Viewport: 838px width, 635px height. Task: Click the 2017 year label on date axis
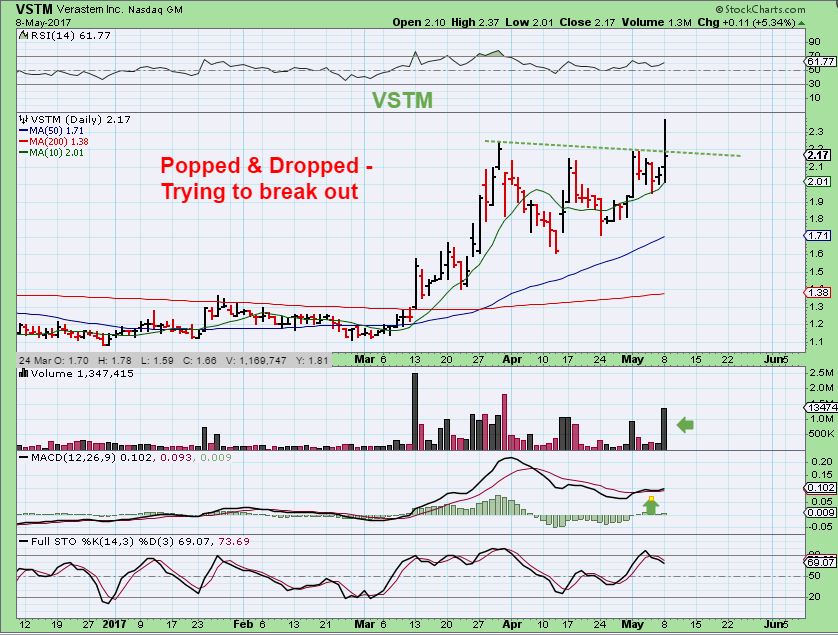114,624
